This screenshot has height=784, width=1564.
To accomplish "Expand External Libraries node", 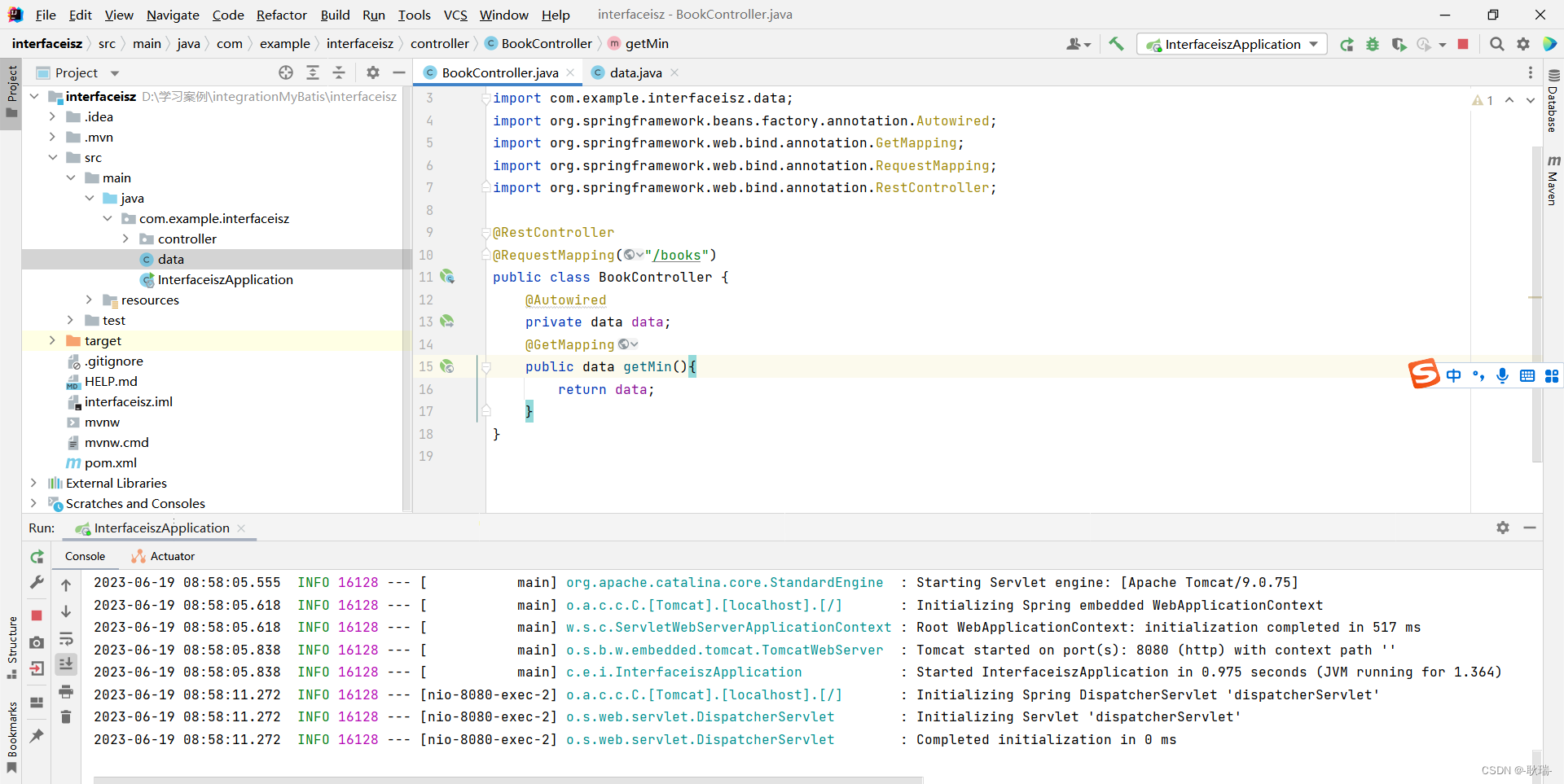I will point(33,483).
